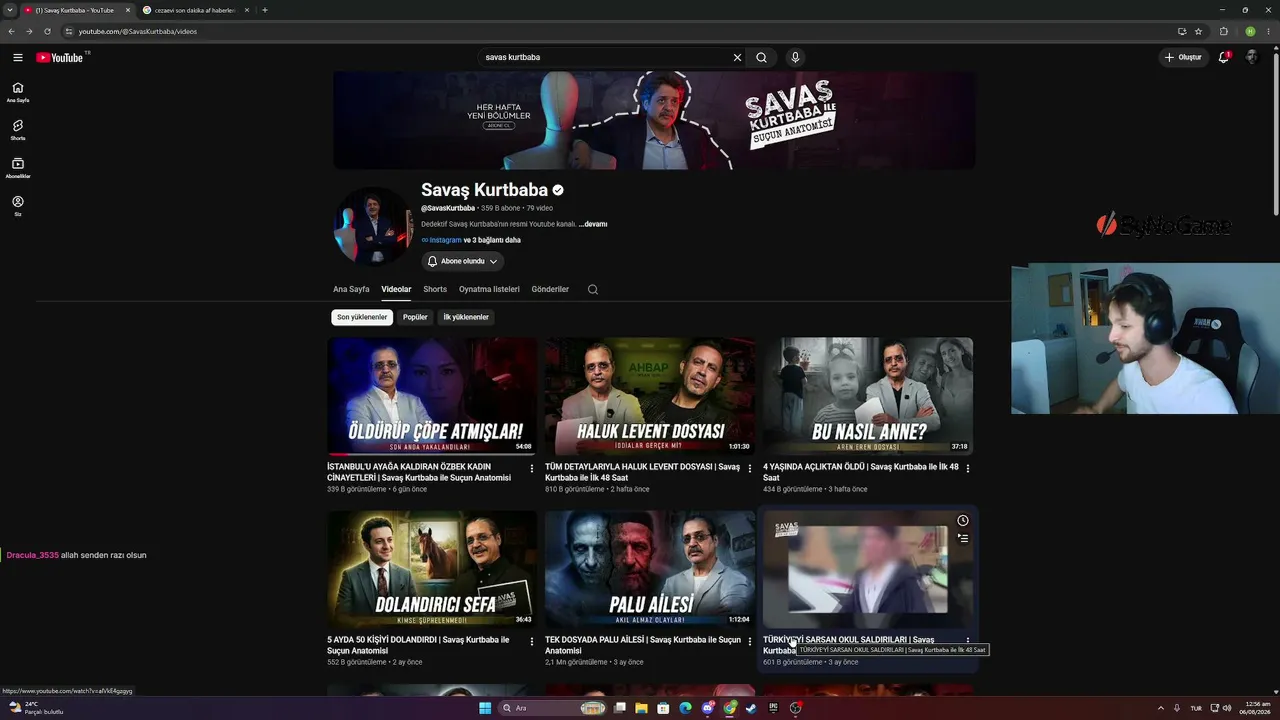Select the Popüler filter chip
The image size is (1280, 720).
pos(415,317)
